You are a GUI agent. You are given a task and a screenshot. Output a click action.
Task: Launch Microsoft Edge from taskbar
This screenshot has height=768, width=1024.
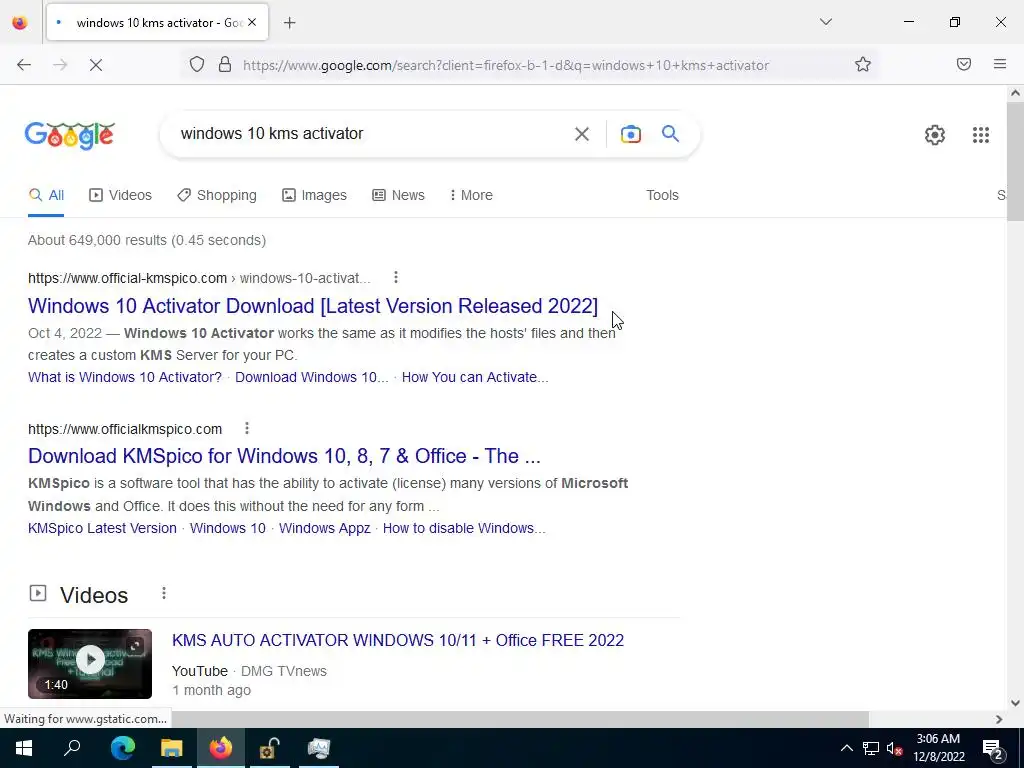tap(122, 748)
